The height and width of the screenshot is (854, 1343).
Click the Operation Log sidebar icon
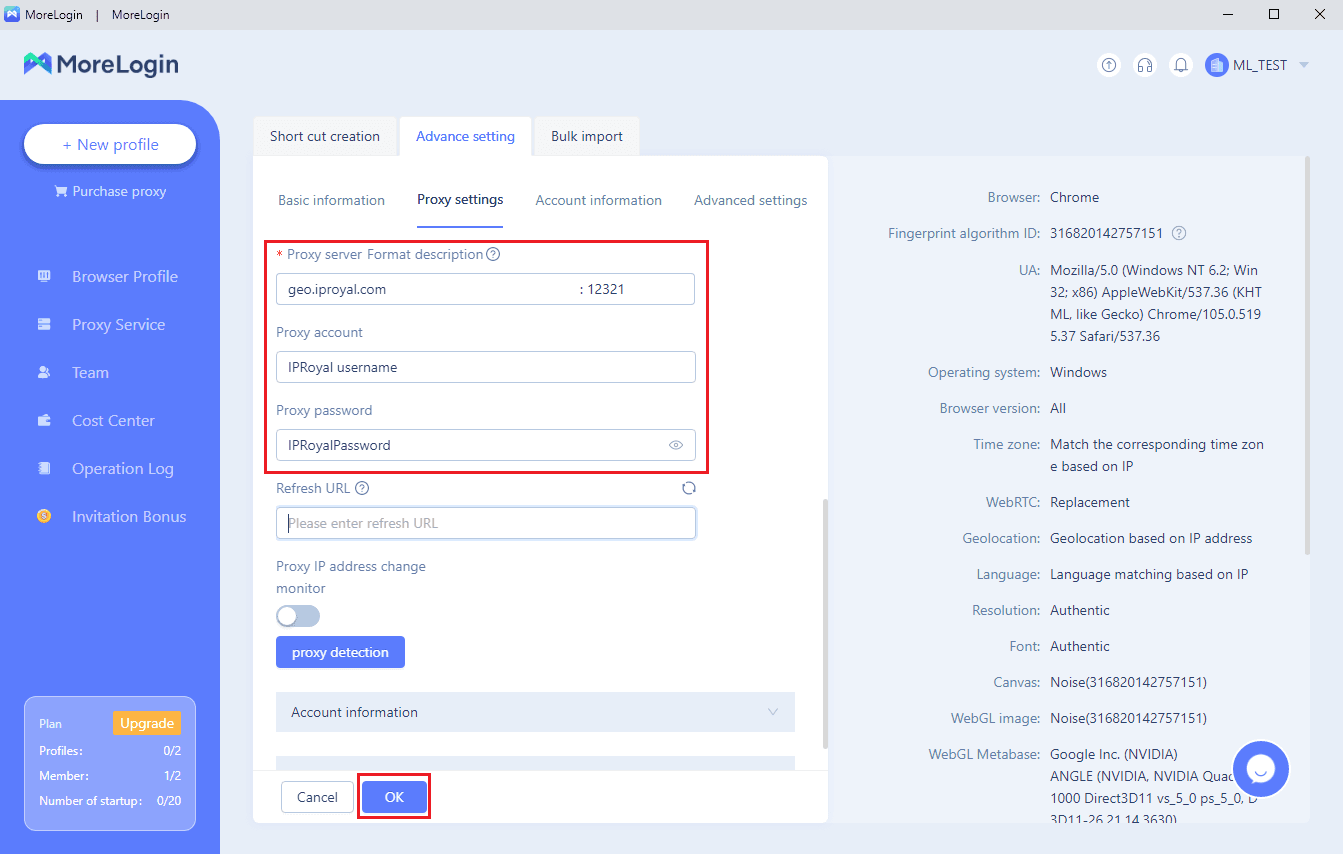[x=44, y=468]
